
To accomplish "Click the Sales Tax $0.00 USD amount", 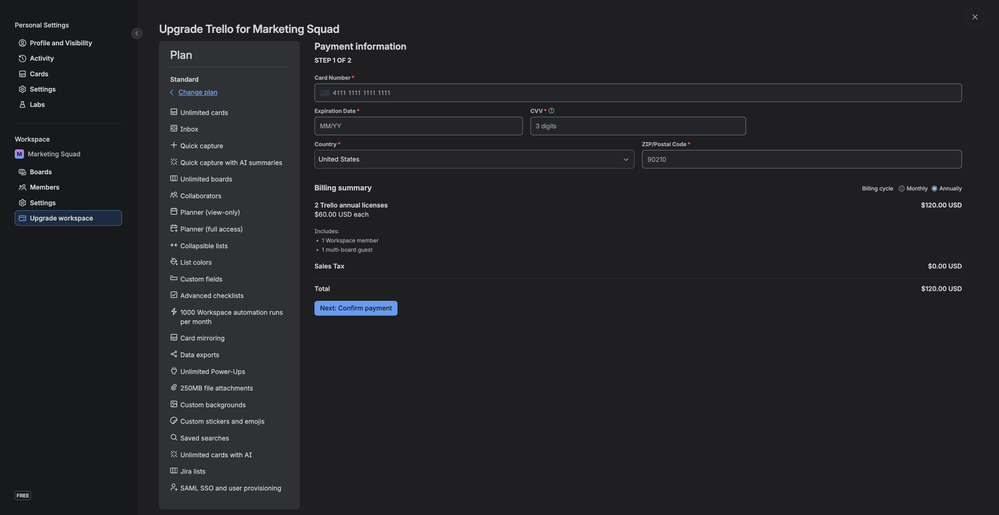I will (x=945, y=266).
